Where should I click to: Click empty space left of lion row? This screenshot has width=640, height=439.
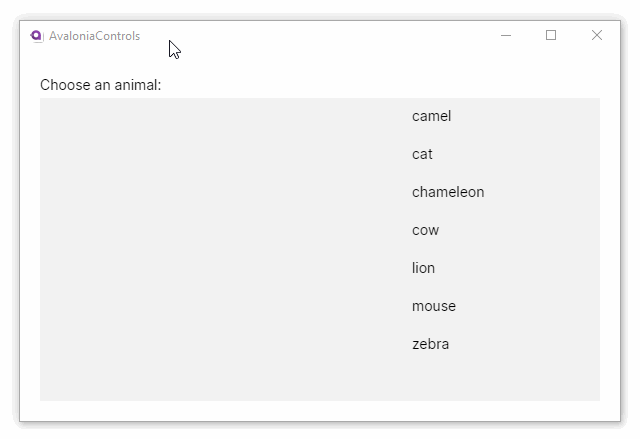point(150,268)
